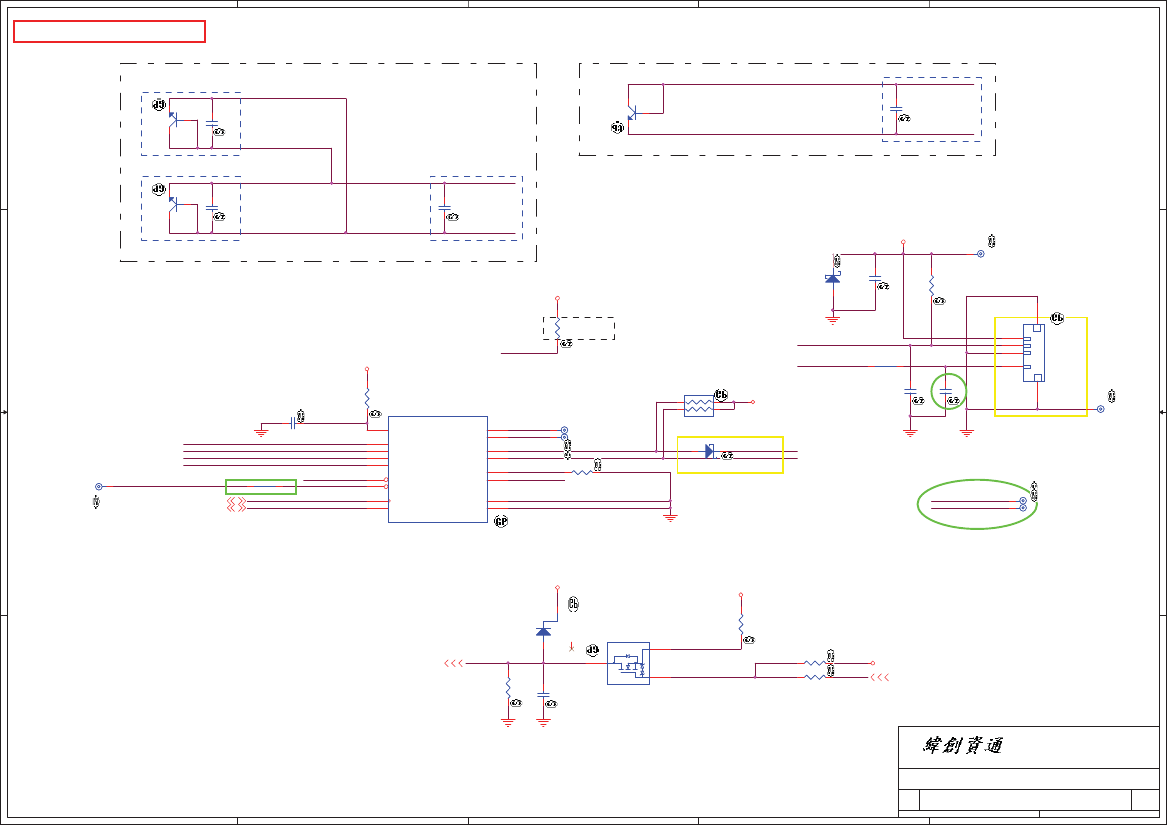Select the double red arrows below the green rectangle
The height and width of the screenshot is (825, 1167).
point(236,505)
